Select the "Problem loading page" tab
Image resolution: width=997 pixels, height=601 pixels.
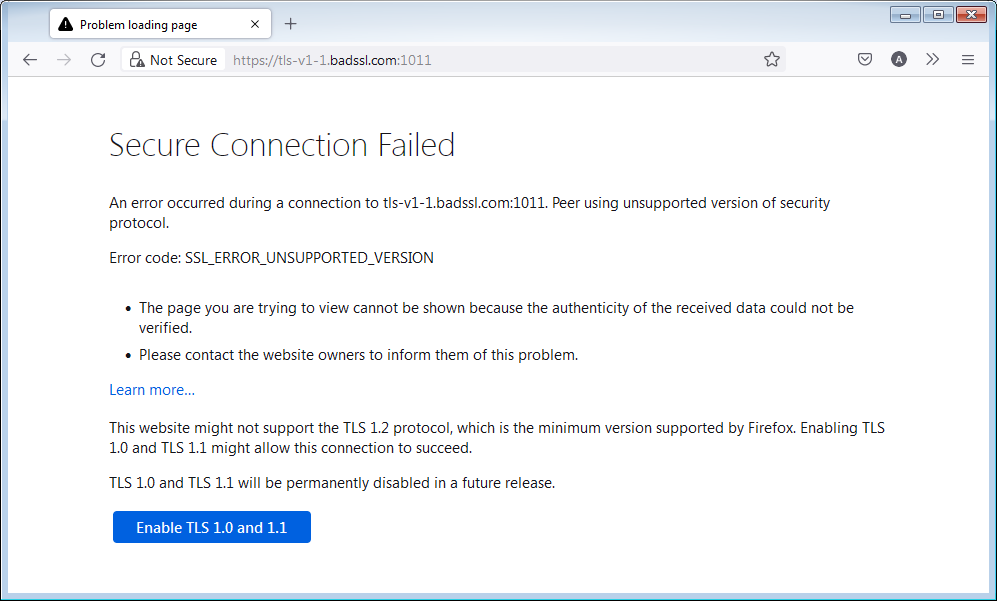[x=140, y=24]
